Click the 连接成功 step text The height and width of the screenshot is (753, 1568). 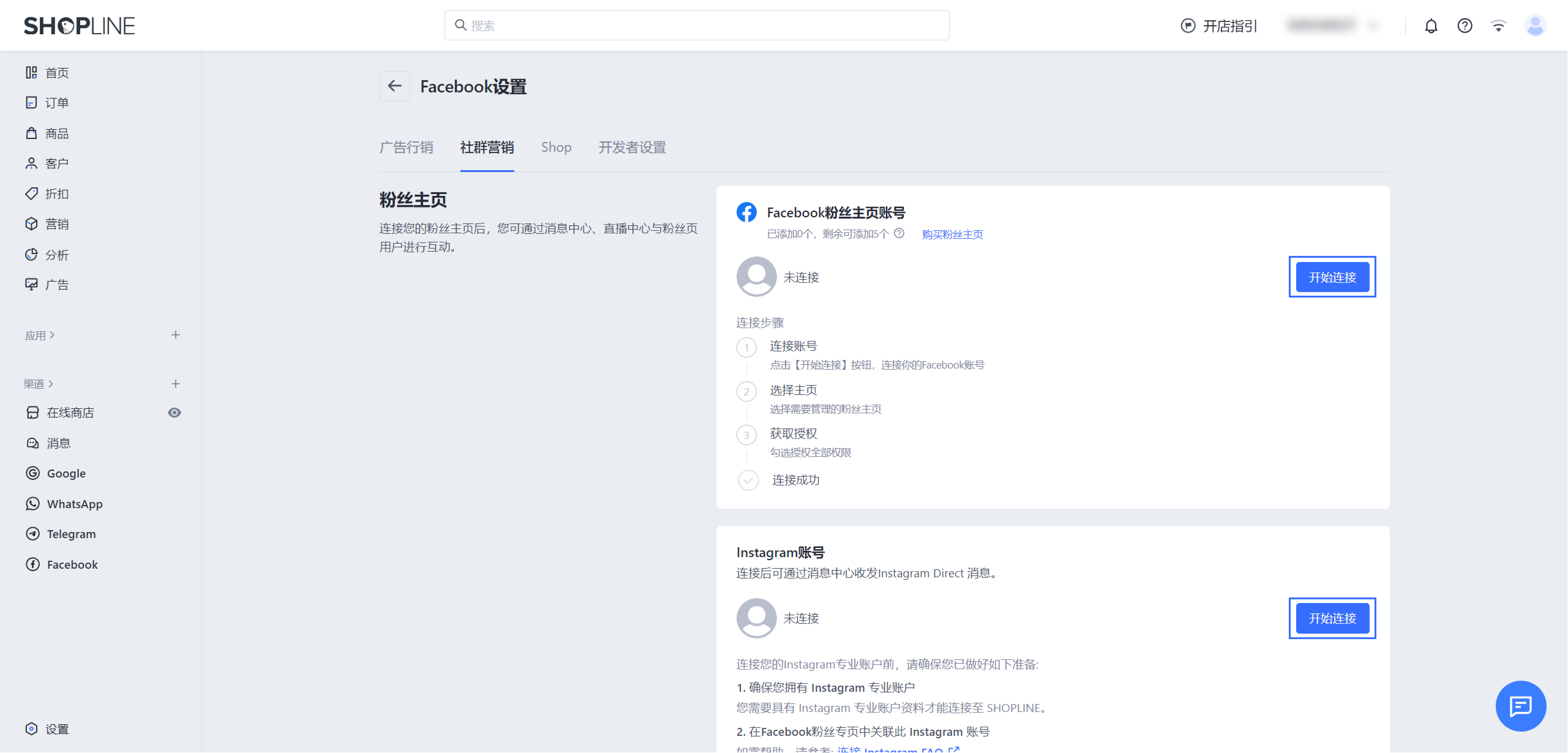(796, 480)
